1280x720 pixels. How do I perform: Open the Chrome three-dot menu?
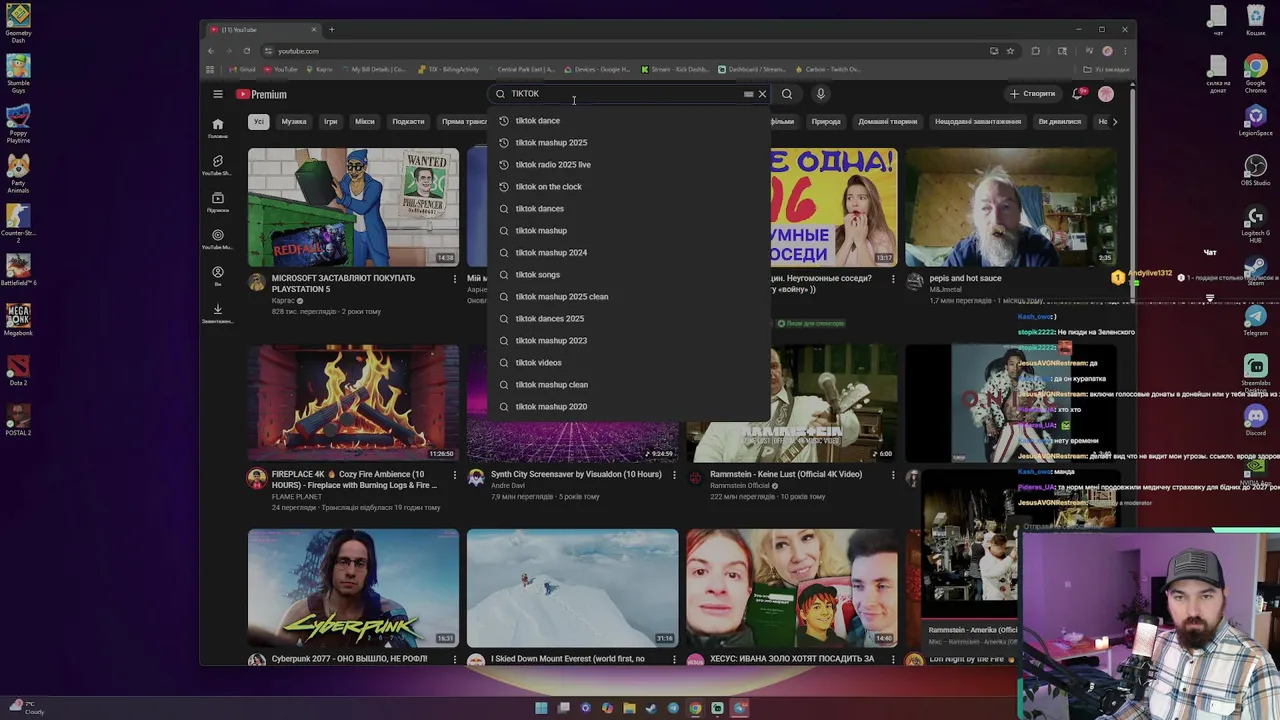[1125, 51]
